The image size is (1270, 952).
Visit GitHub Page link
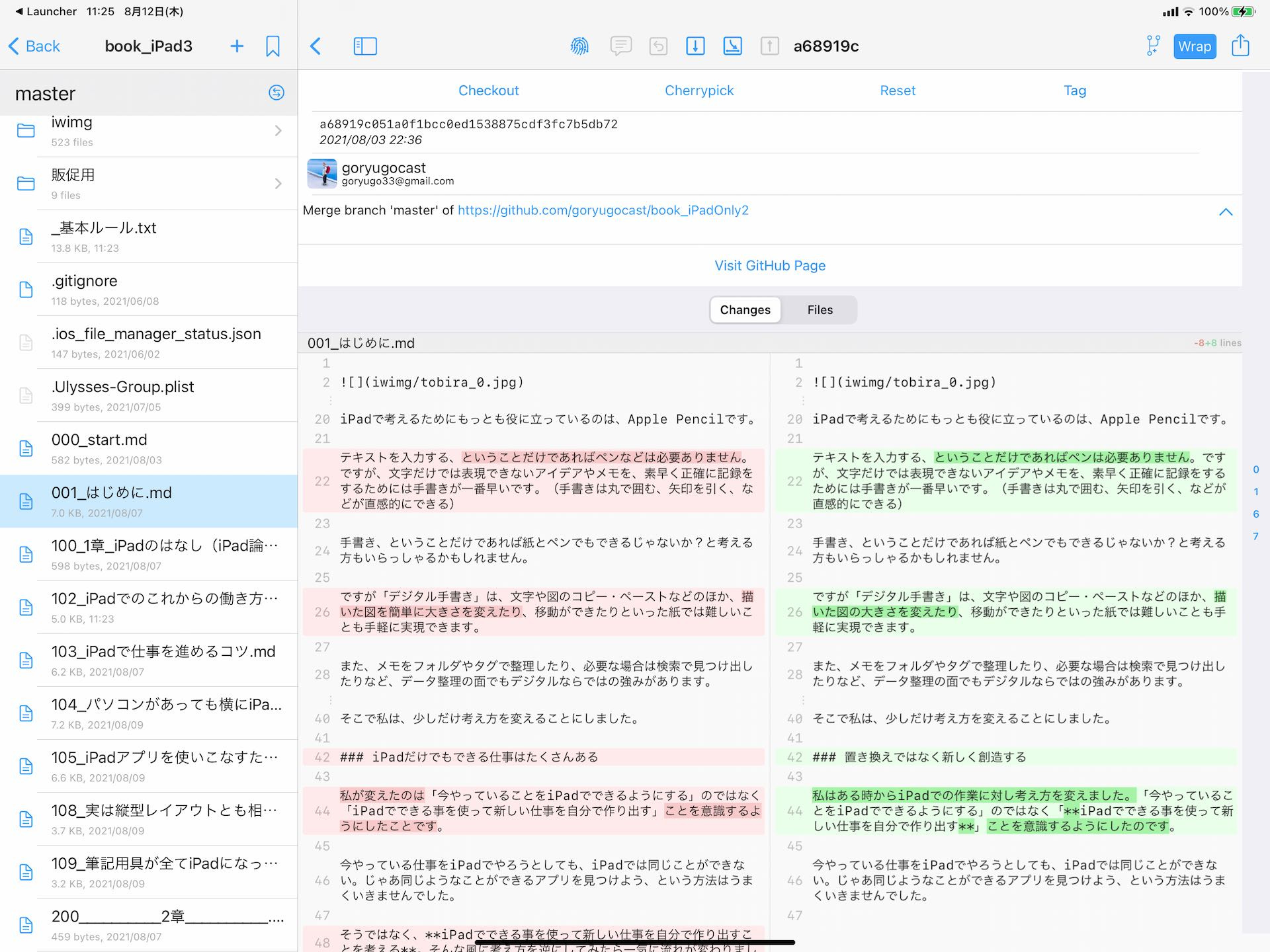click(x=770, y=266)
